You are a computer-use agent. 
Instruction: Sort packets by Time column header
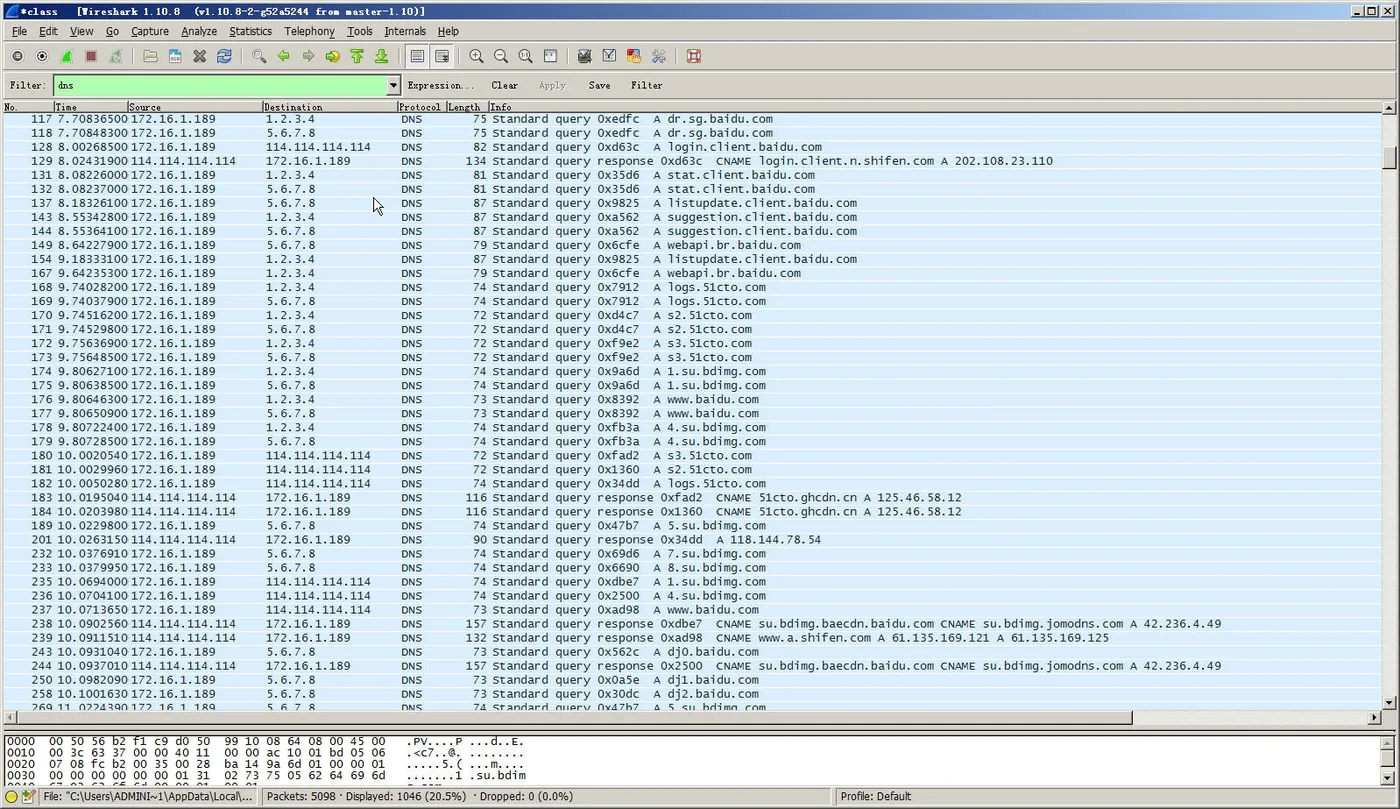coord(90,107)
